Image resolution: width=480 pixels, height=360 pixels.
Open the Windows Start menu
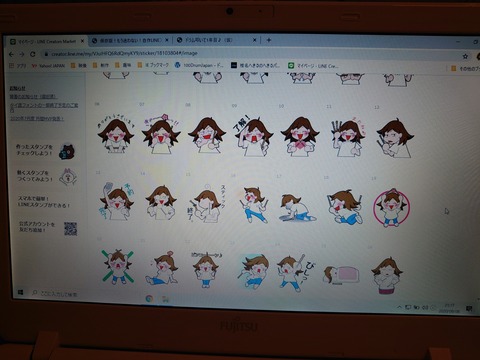coord(20,292)
